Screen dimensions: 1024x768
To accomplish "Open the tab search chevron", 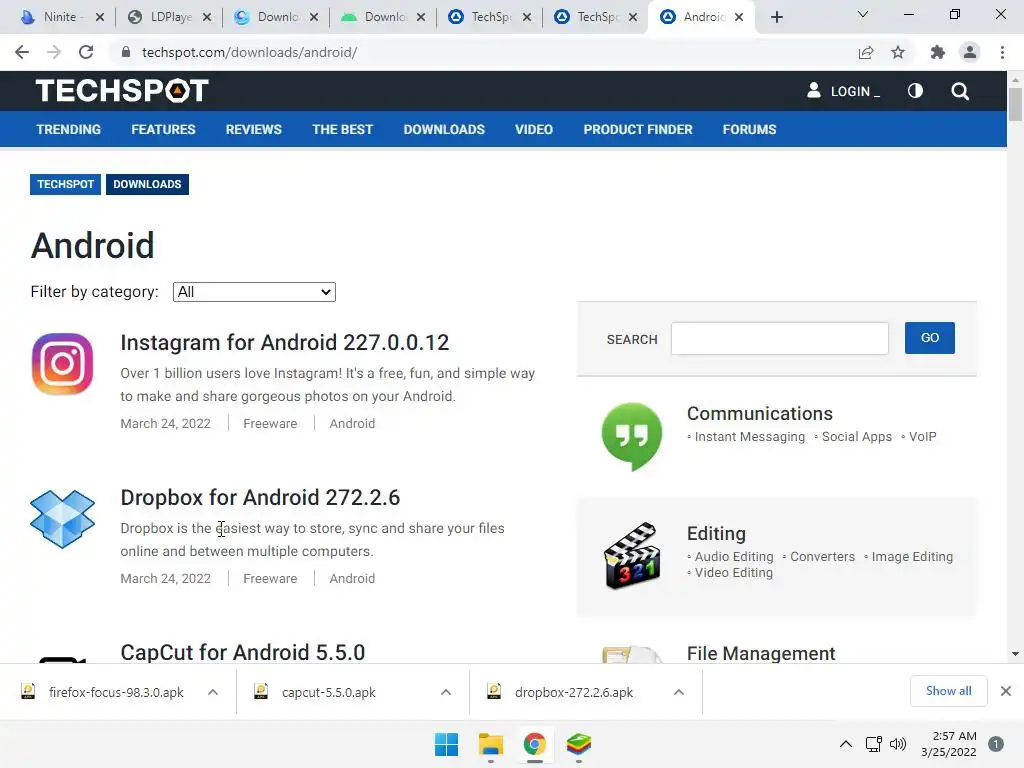I will pyautogui.click(x=863, y=14).
